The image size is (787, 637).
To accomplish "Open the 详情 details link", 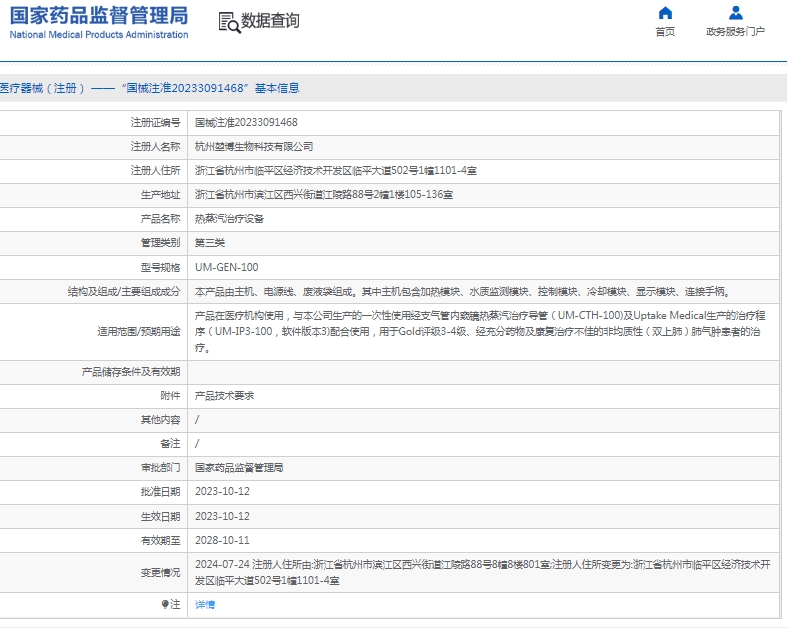I will coord(205,604).
